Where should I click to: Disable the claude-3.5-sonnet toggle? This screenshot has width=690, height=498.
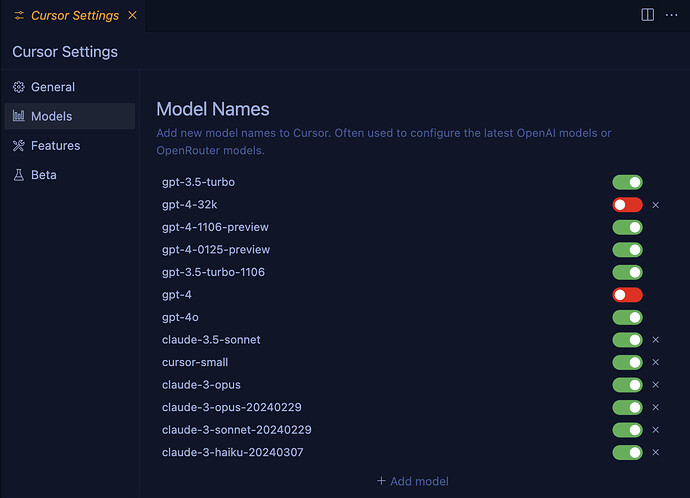coord(628,340)
